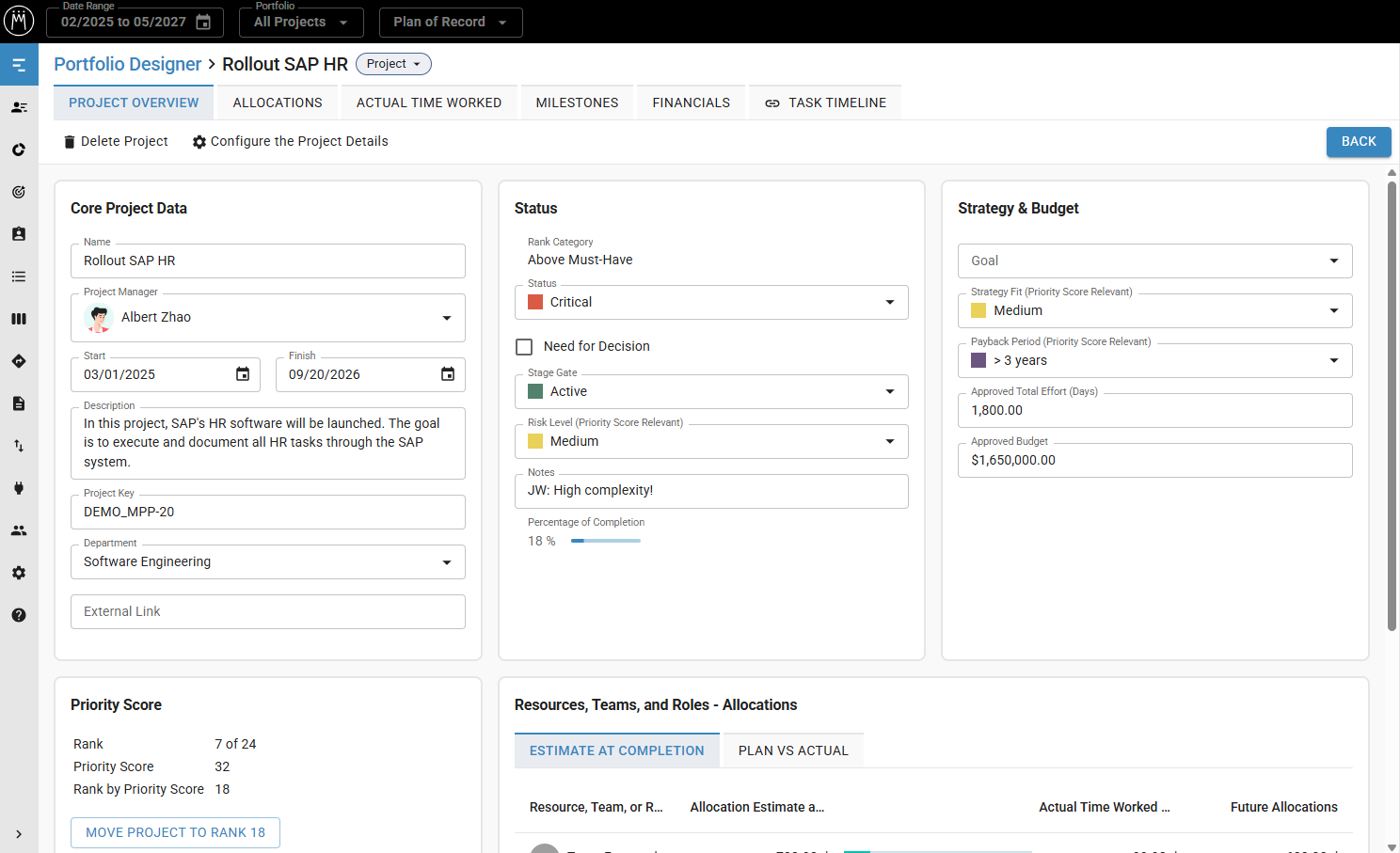
Task: Click the green Active stage swatch
Action: 535,391
